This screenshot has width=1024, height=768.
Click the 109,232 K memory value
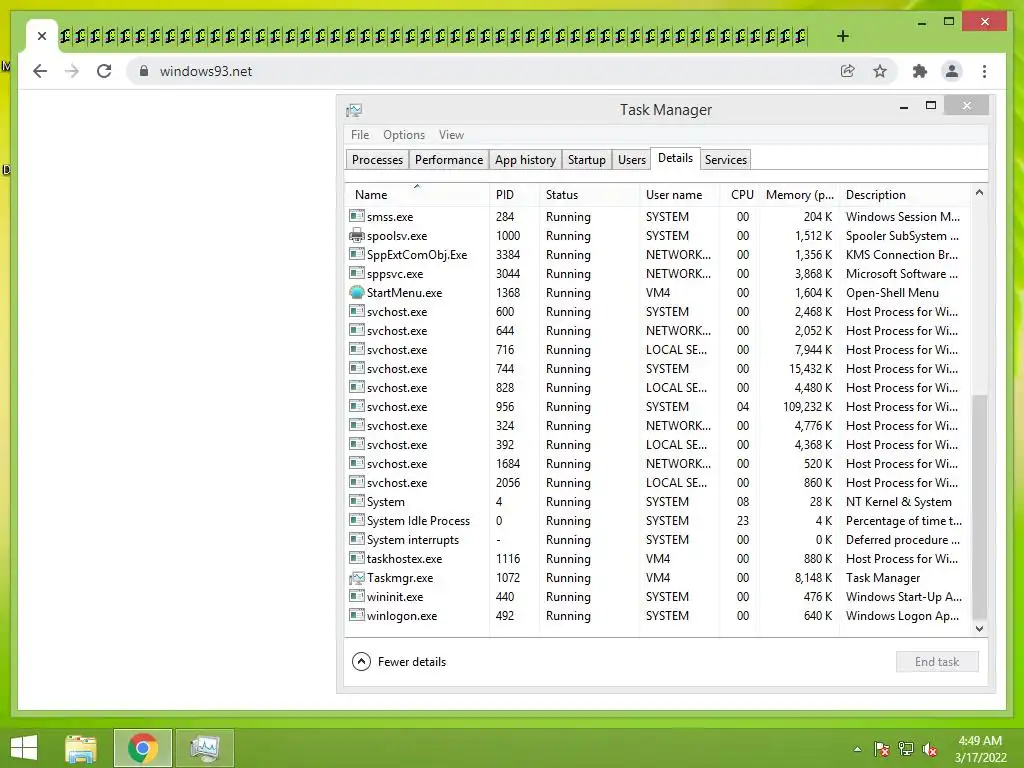[807, 406]
